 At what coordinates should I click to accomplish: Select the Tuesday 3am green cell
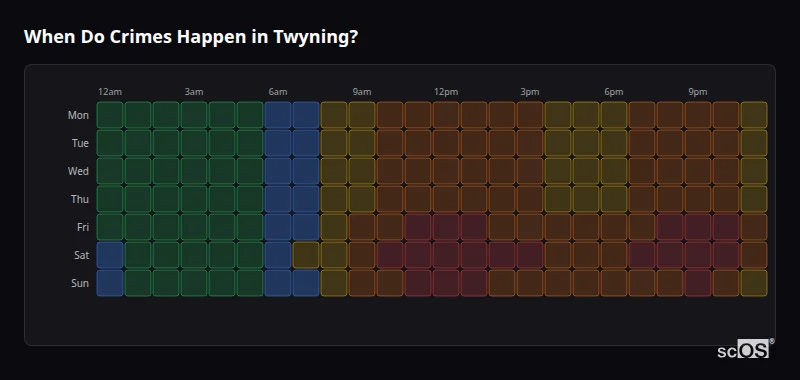pos(194,143)
